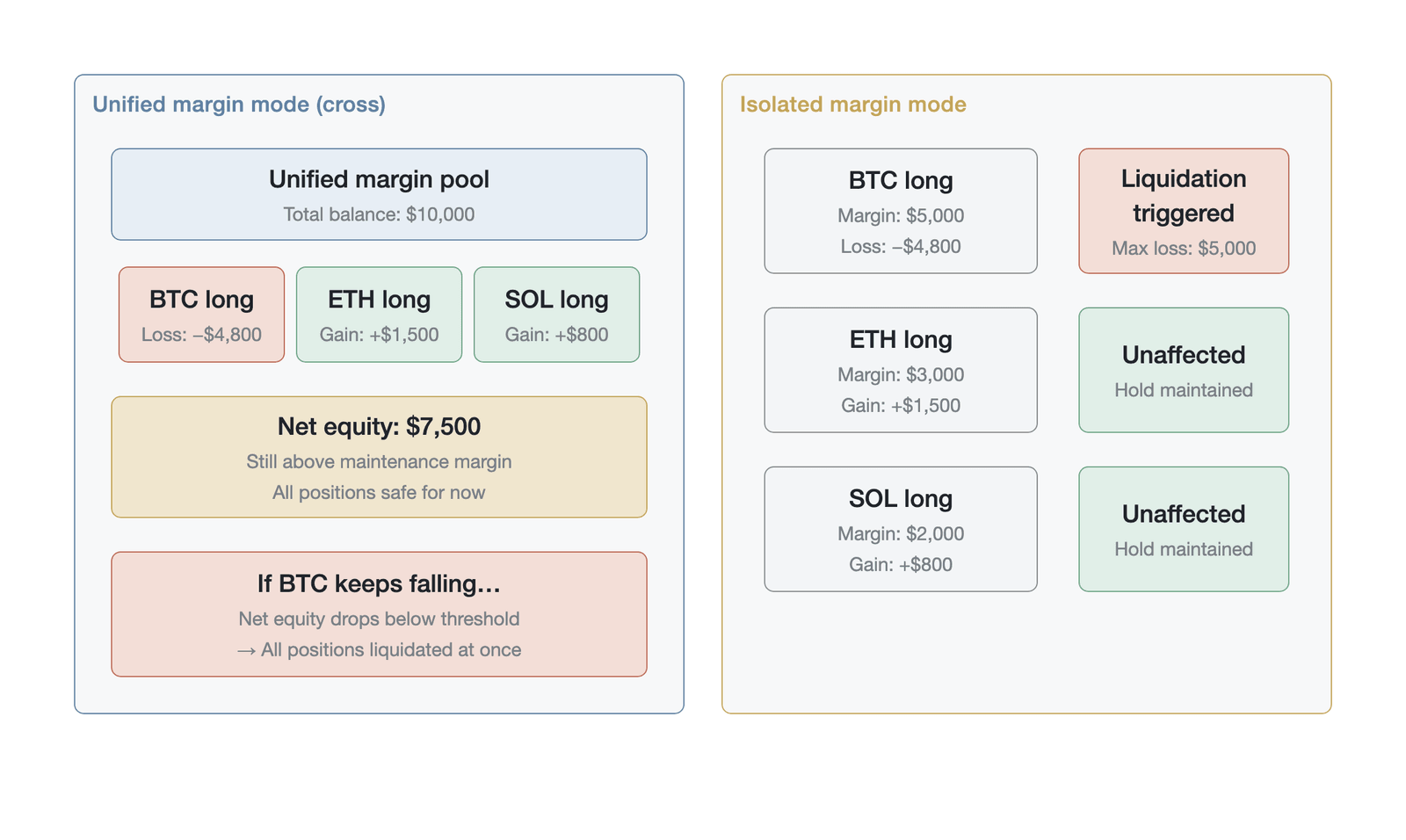The height and width of the screenshot is (840, 1406).
Task: Click the Loss: –$4,800 text under isolated BTC long
Action: 901,247
